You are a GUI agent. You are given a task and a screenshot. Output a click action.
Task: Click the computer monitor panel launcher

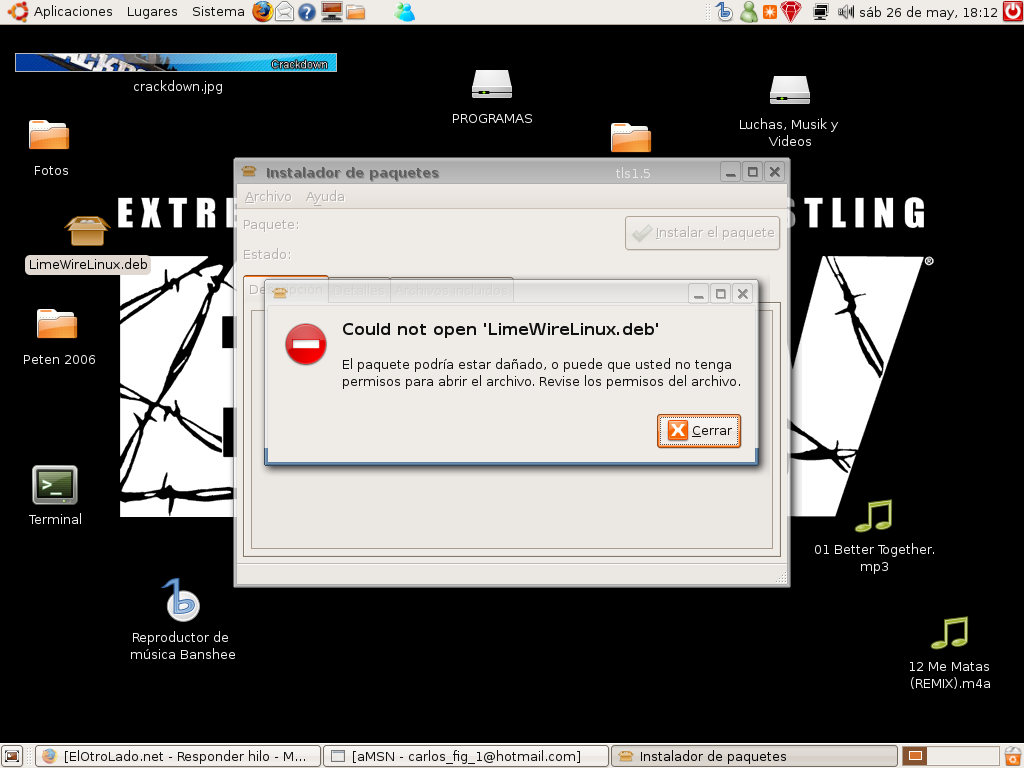[x=332, y=12]
